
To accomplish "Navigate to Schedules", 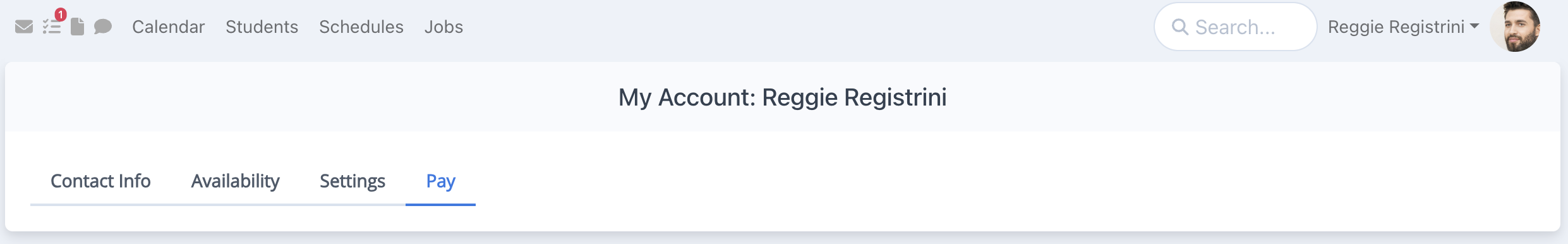I will click(361, 27).
